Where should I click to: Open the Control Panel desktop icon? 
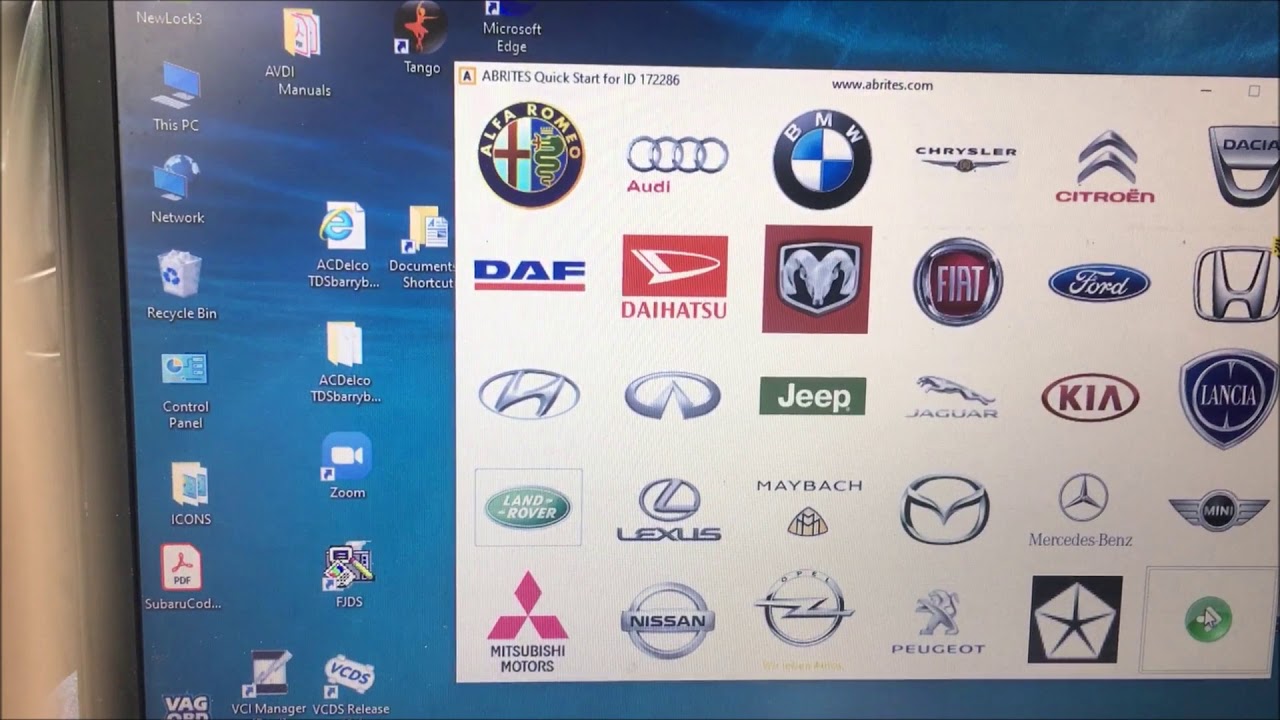pyautogui.click(x=185, y=389)
